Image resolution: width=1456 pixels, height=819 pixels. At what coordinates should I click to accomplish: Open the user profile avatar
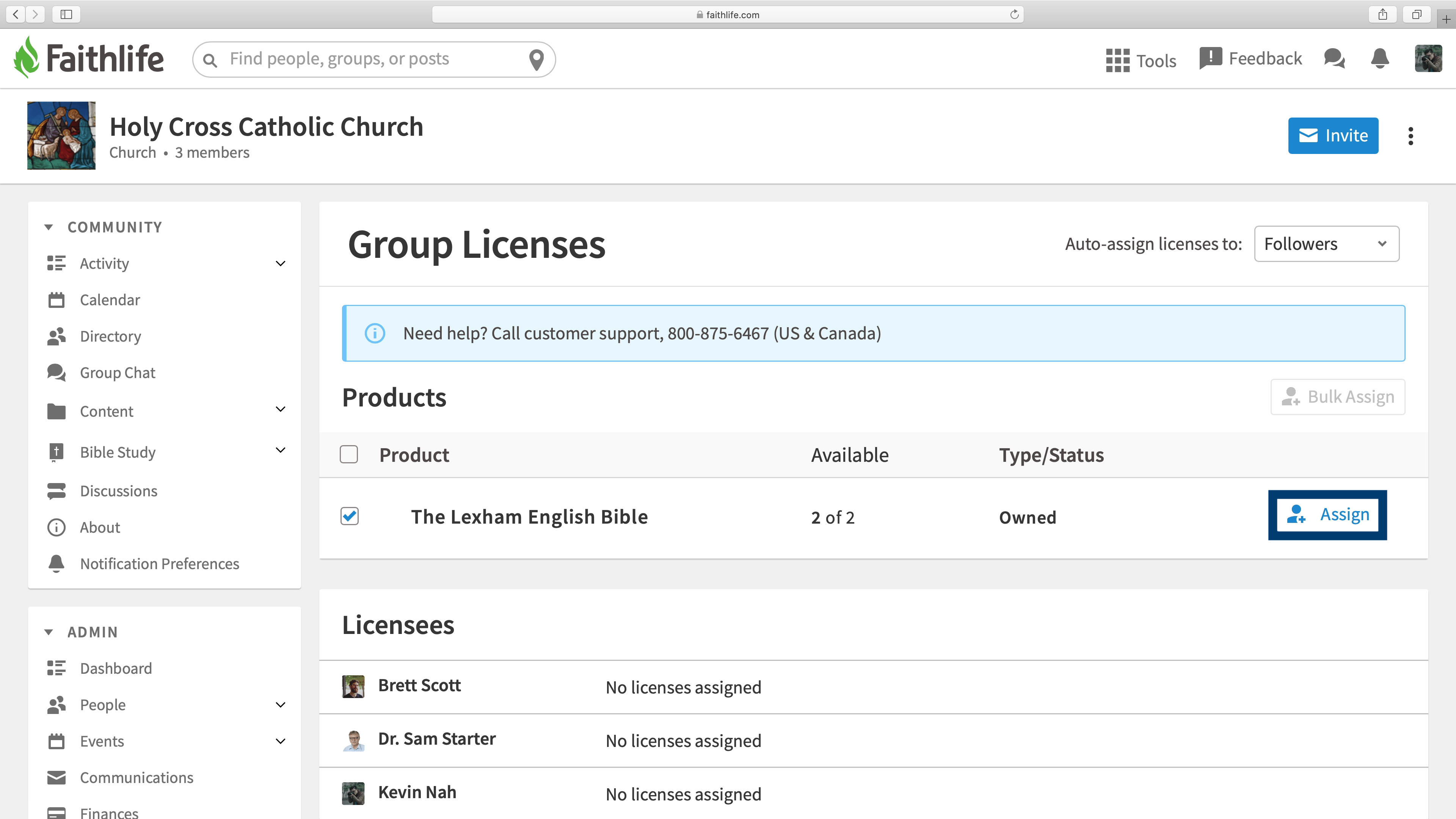[x=1428, y=58]
